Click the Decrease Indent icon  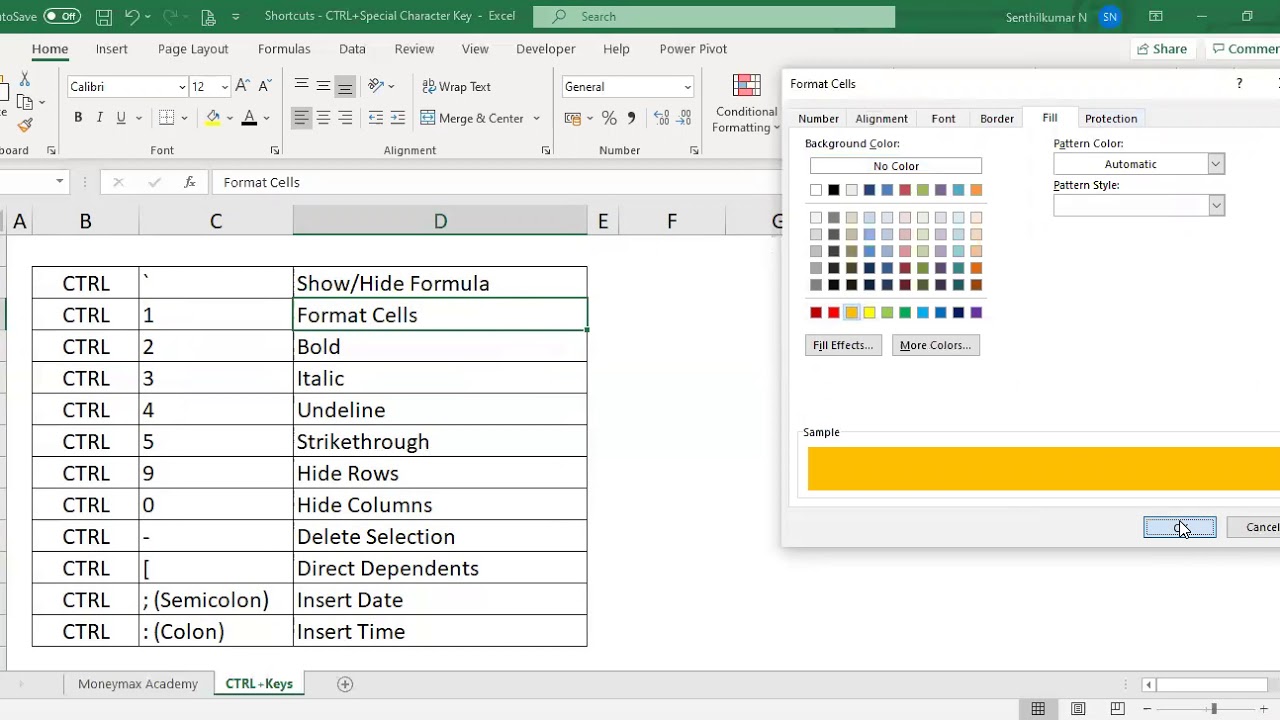click(x=376, y=118)
